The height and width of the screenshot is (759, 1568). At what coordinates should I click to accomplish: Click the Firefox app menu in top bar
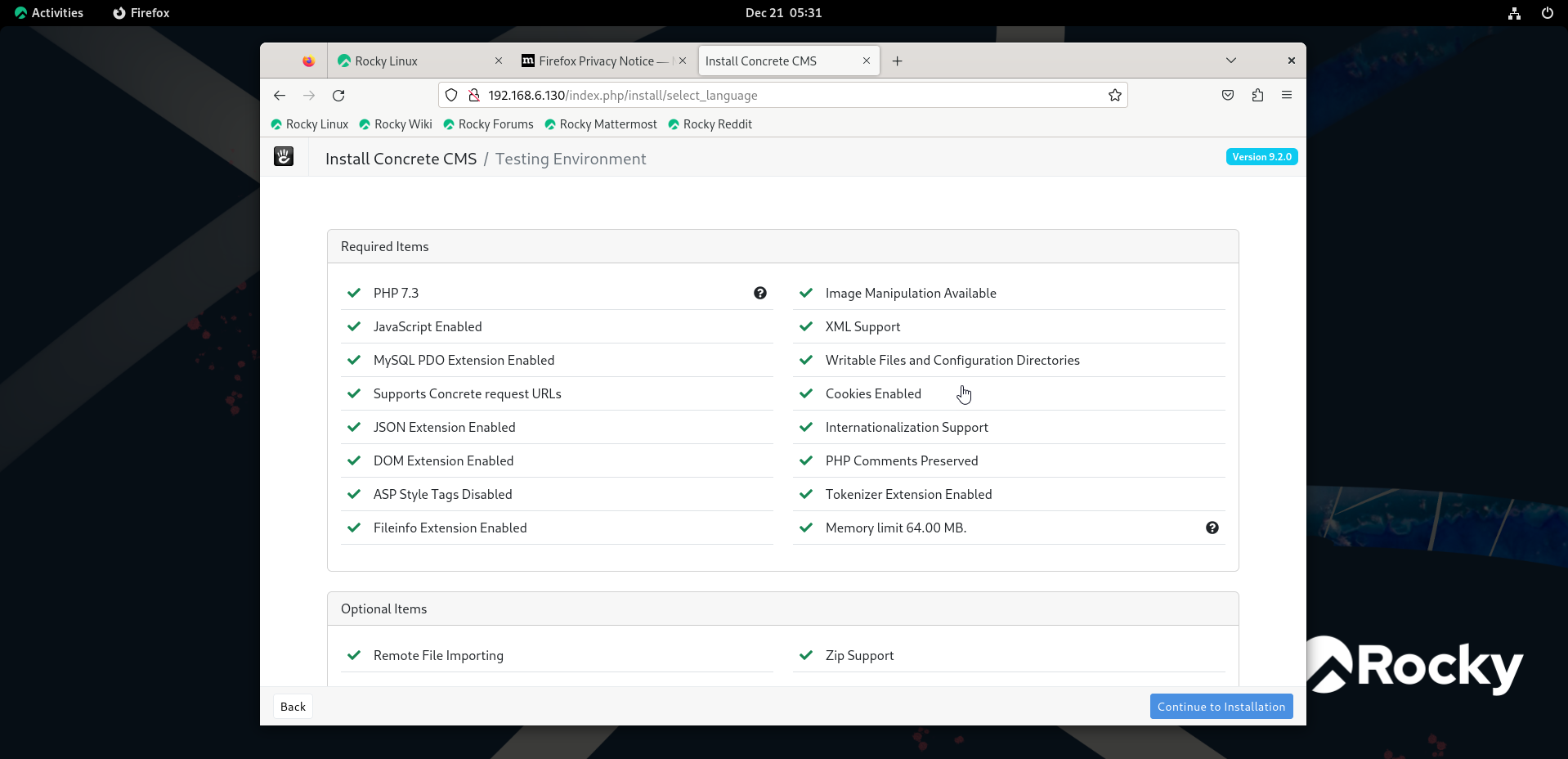(141, 13)
